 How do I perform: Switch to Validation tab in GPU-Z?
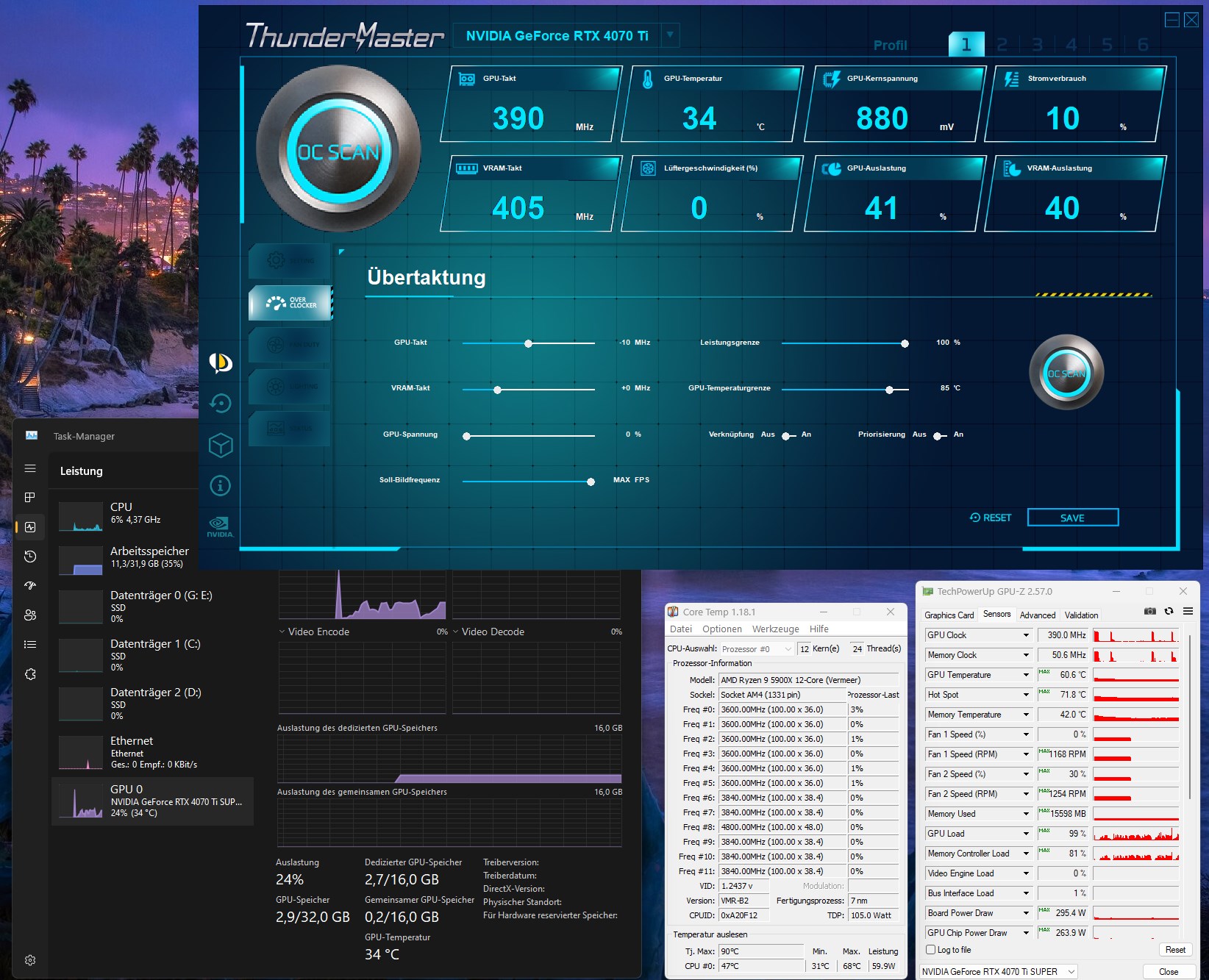(x=1081, y=615)
